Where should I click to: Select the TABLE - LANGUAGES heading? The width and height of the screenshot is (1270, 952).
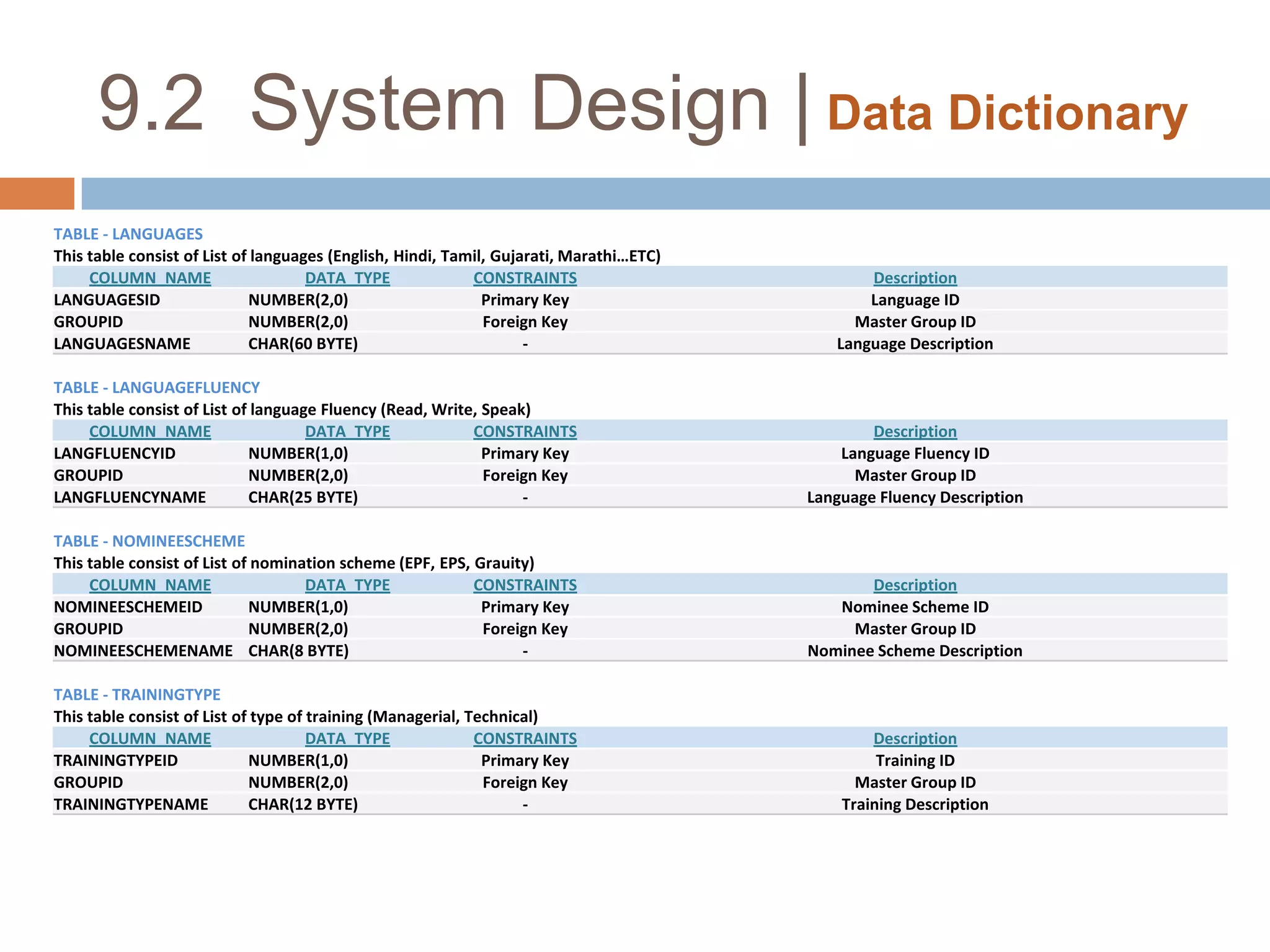128,234
